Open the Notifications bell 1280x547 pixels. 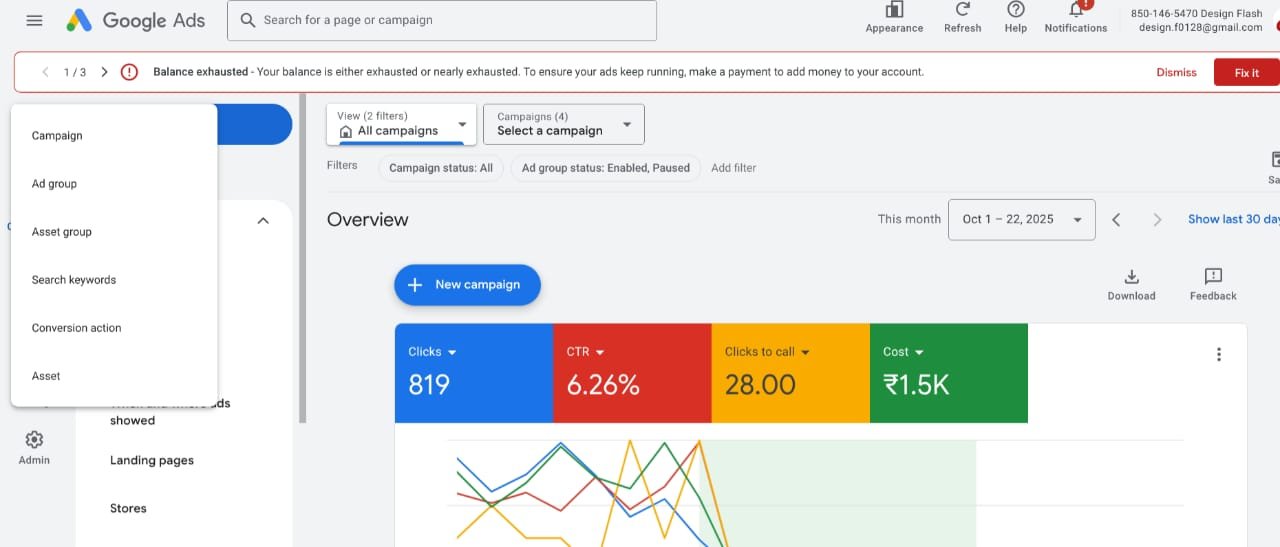tap(1076, 11)
